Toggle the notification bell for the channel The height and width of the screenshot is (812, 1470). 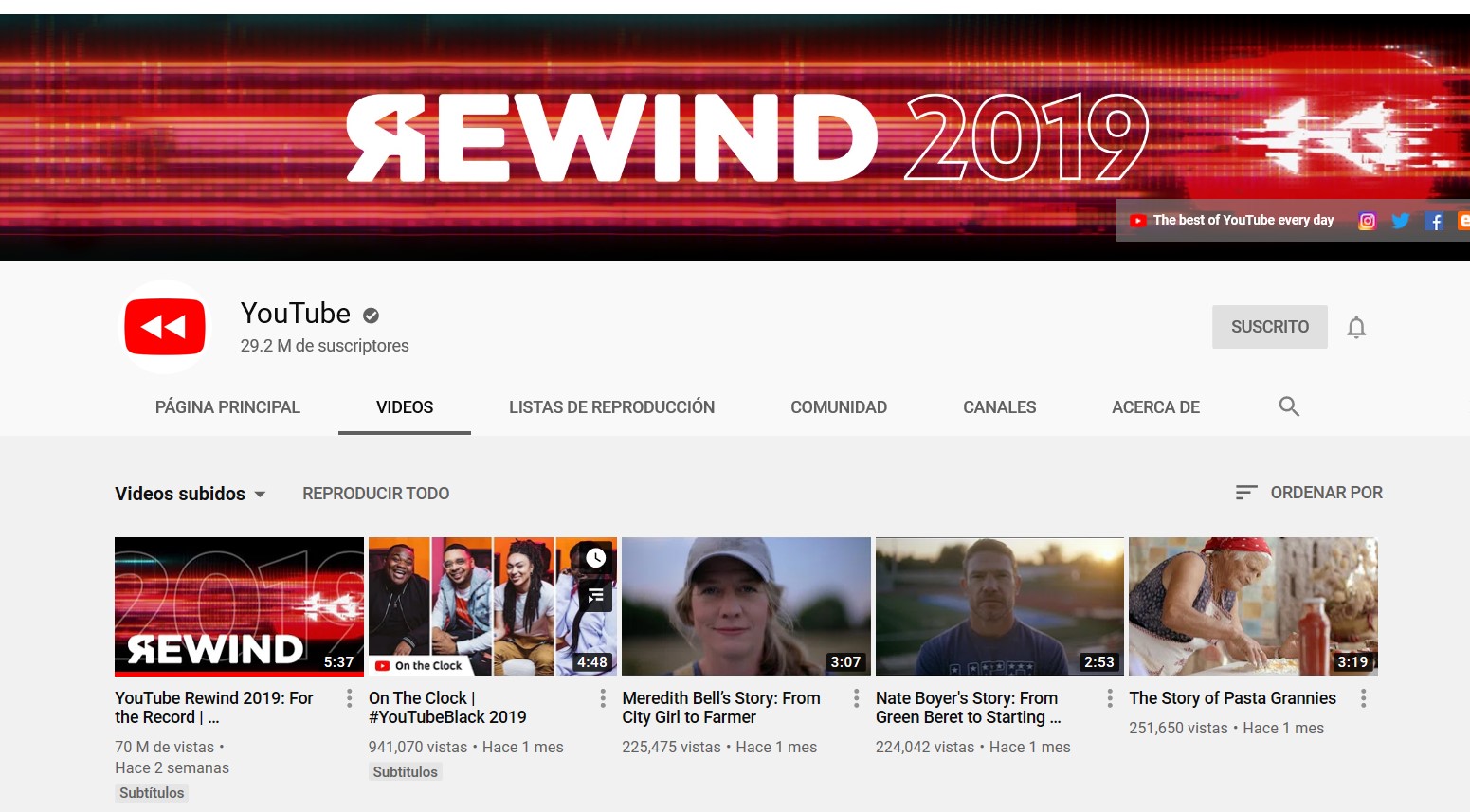pos(1356,327)
